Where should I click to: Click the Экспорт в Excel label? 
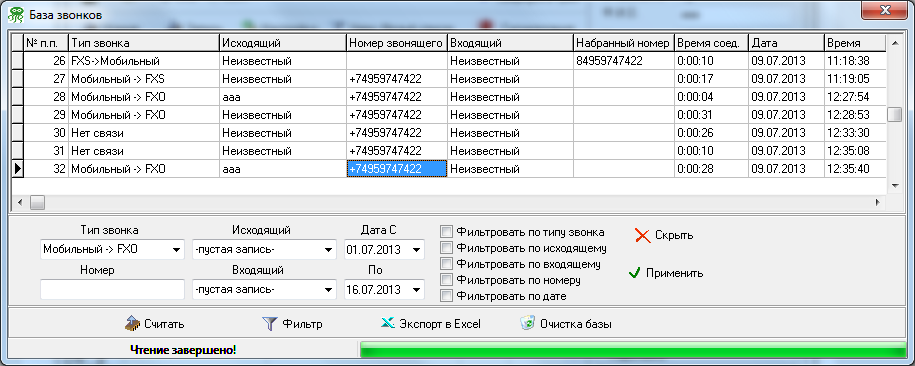(440, 324)
